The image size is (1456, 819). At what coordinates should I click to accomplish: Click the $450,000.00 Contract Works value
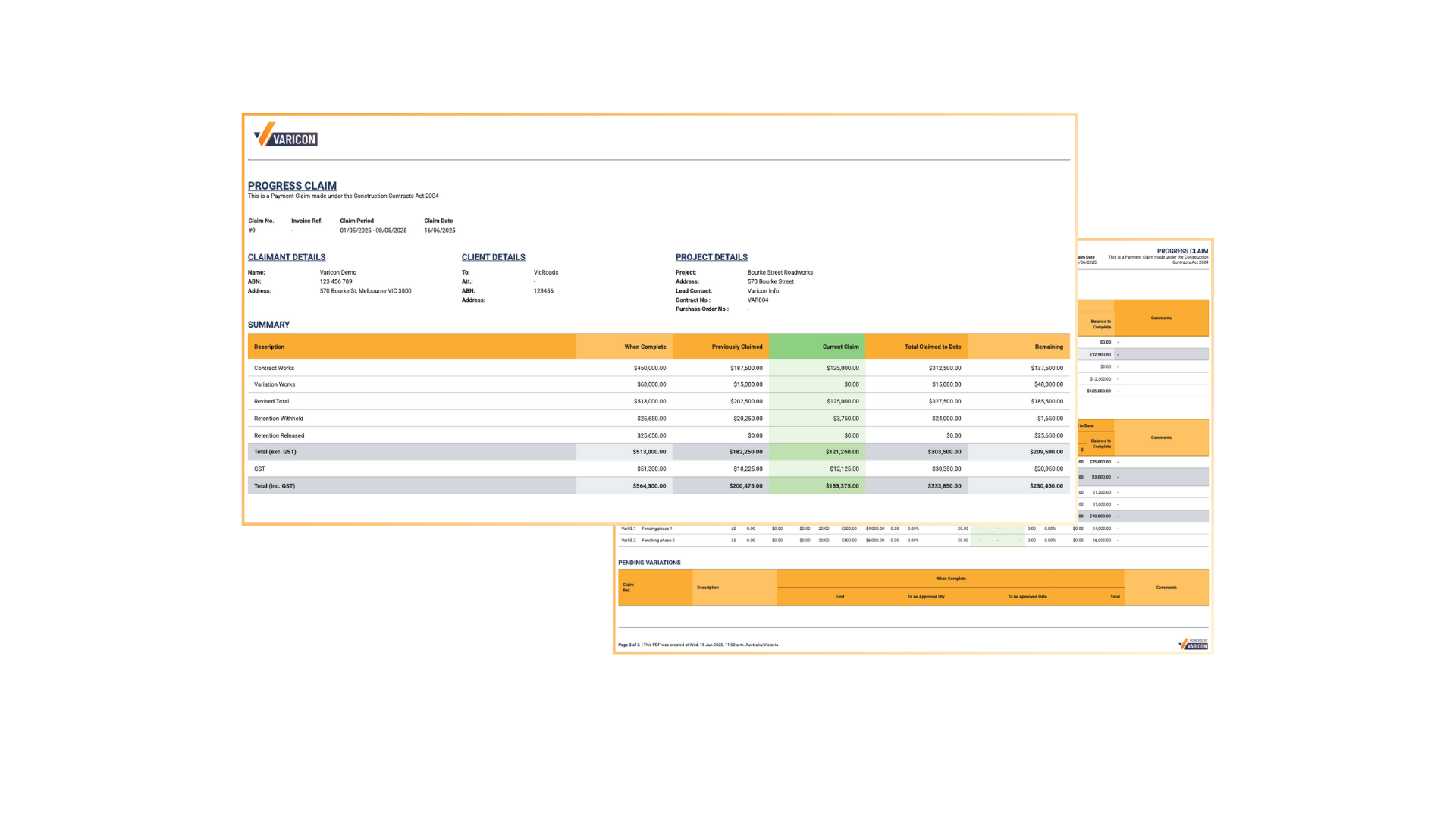pyautogui.click(x=650, y=368)
